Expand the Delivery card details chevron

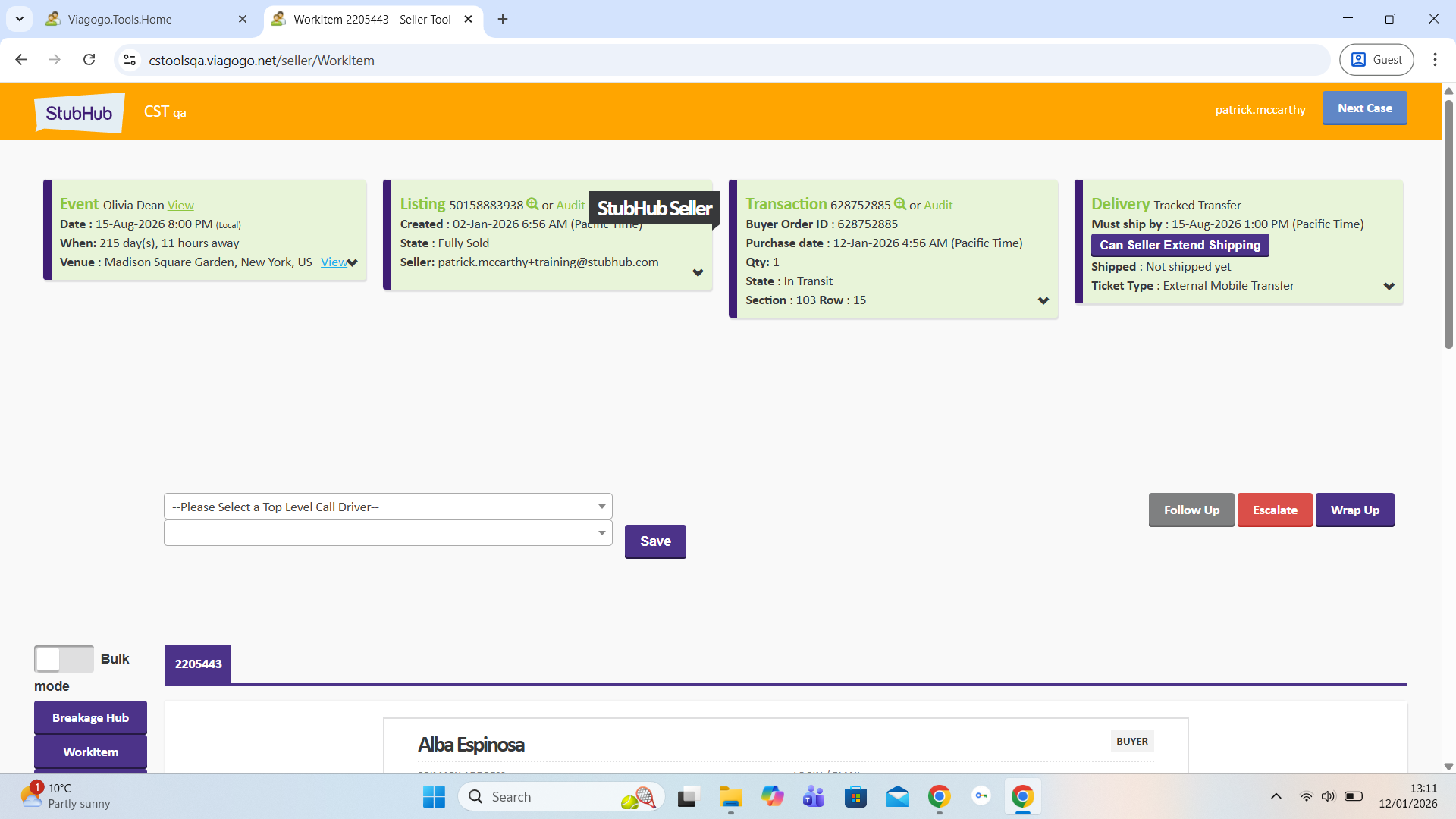click(1389, 287)
